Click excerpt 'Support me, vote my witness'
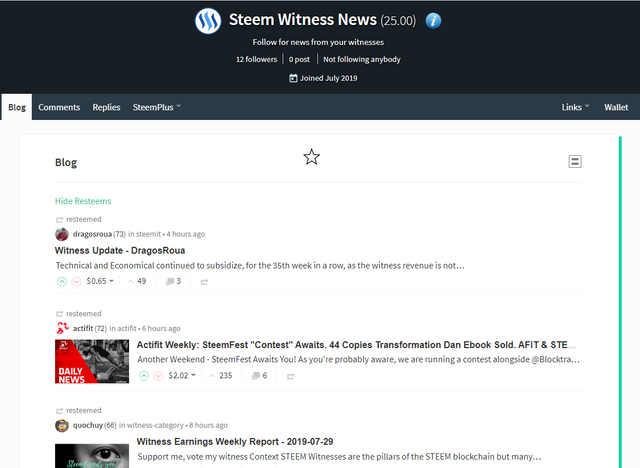 point(339,457)
